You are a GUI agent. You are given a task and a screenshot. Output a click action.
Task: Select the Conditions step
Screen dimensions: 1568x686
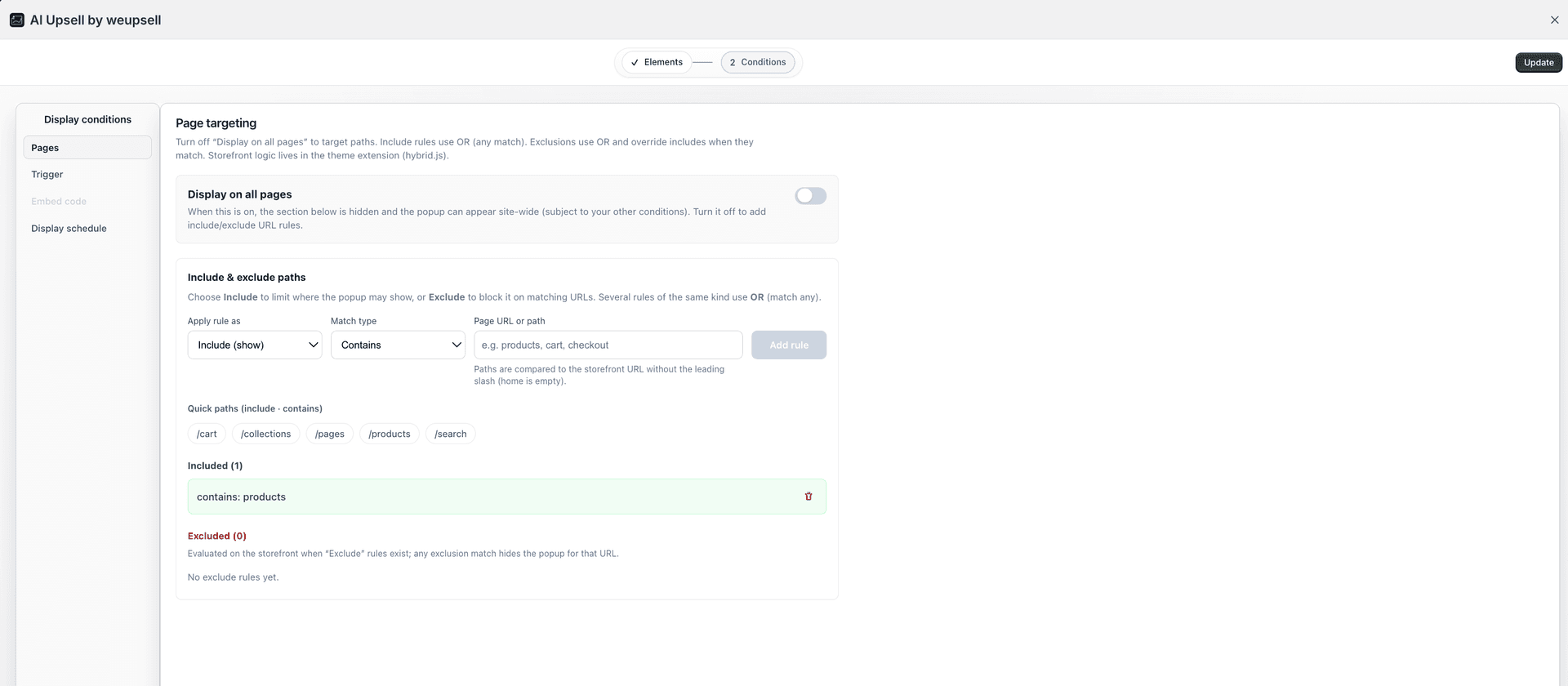pyautogui.click(x=758, y=62)
